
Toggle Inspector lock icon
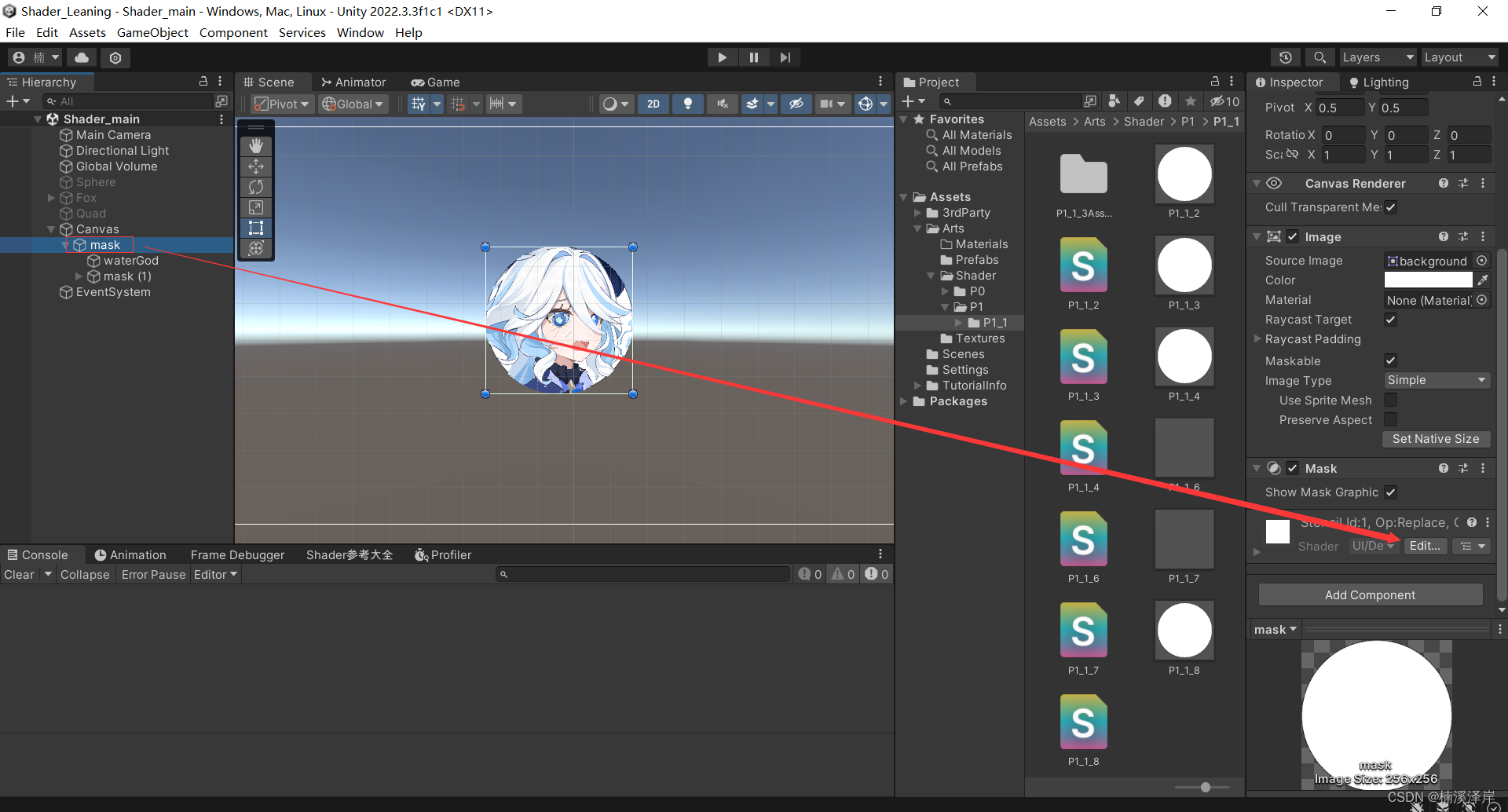coord(1477,82)
